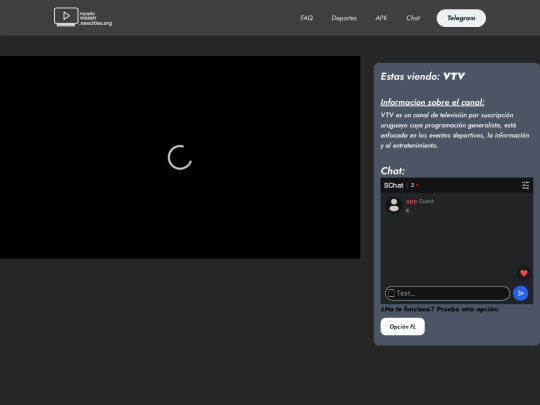Image resolution: width=540 pixels, height=405 pixels.
Task: Click the small icon inside the text field
Action: (x=391, y=293)
